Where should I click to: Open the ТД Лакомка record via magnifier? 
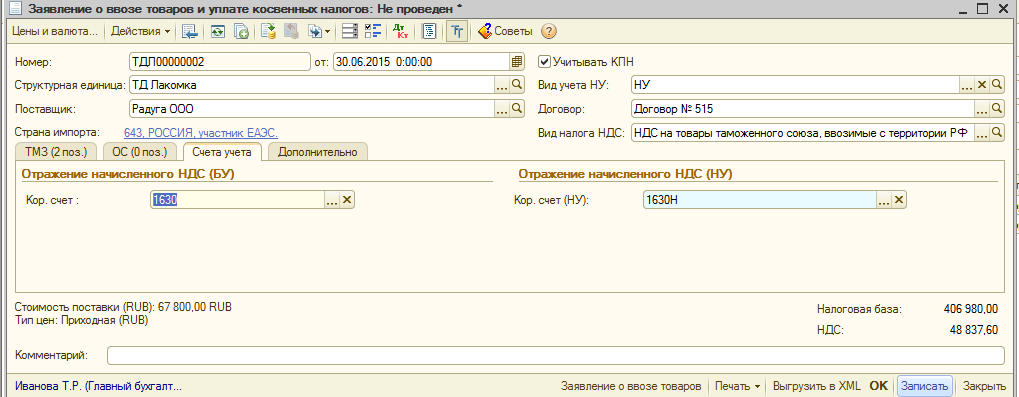tap(517, 84)
